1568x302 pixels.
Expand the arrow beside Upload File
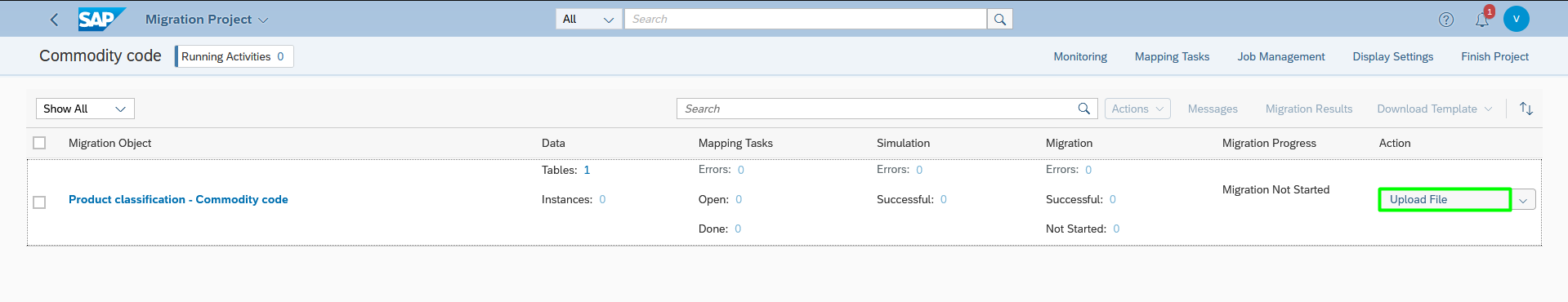[x=1523, y=200]
